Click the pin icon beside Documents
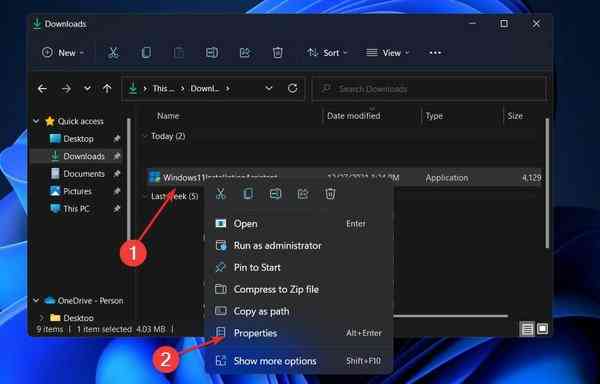Image resolution: width=600 pixels, height=384 pixels. tap(117, 174)
